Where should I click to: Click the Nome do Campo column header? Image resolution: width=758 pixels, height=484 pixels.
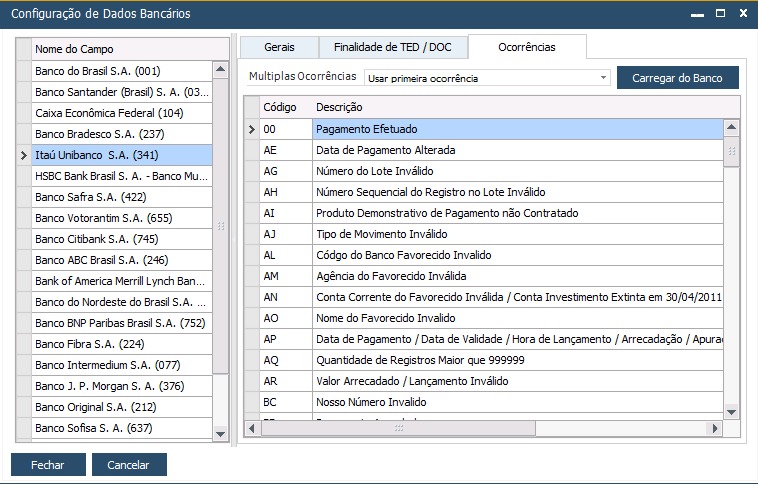[130, 49]
